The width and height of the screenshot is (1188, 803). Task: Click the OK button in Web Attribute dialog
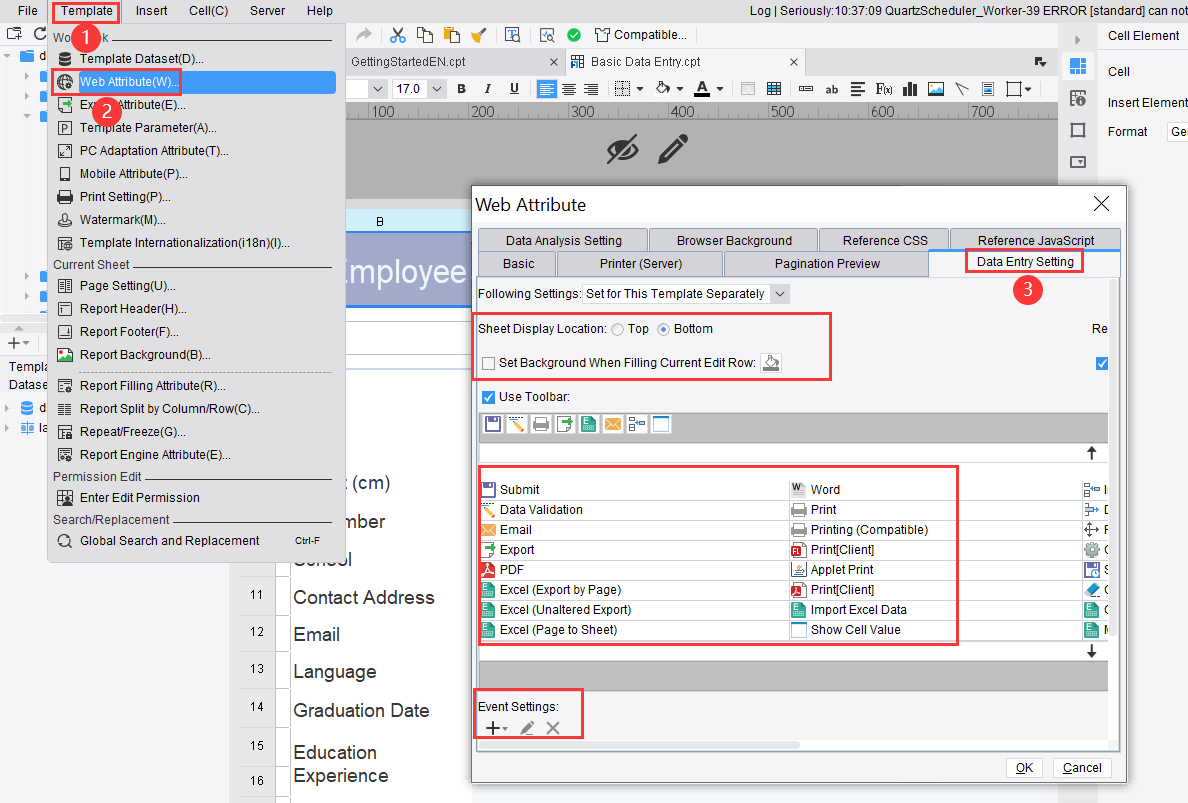(x=1024, y=767)
